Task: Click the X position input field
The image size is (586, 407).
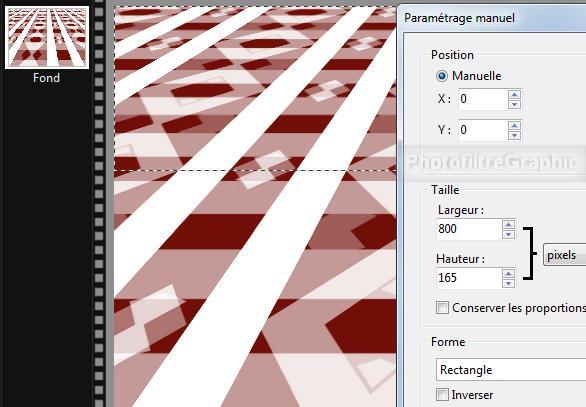Action: [x=483, y=99]
